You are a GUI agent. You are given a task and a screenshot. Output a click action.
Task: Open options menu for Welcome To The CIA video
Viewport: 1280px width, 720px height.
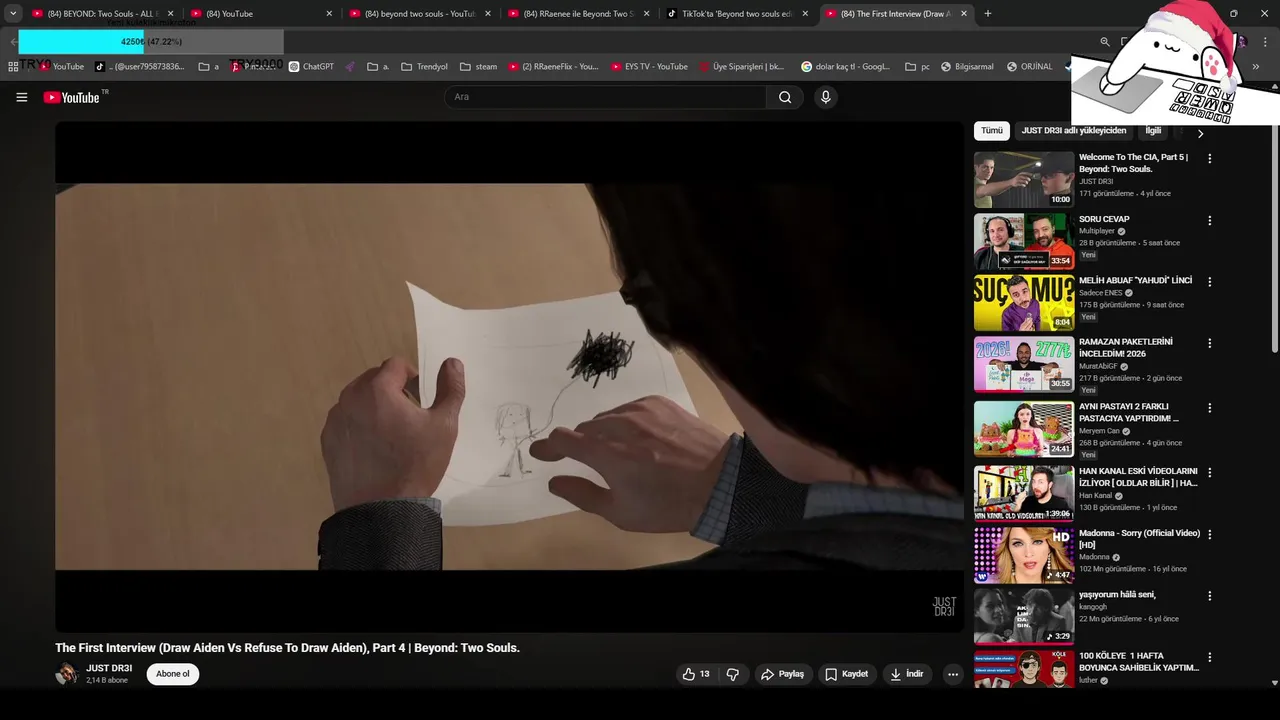tap(1209, 158)
